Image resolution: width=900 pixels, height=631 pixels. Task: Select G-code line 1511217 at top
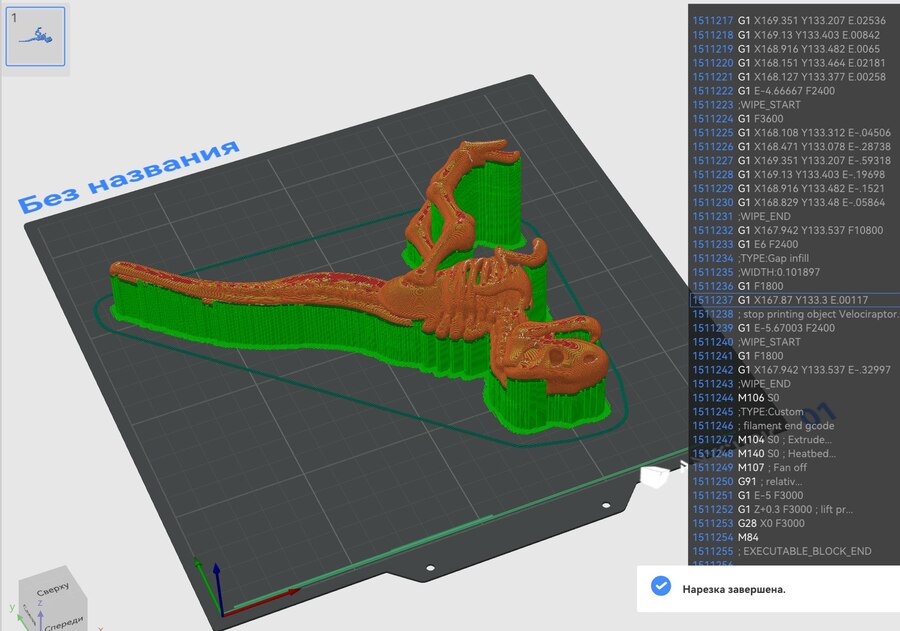click(790, 19)
